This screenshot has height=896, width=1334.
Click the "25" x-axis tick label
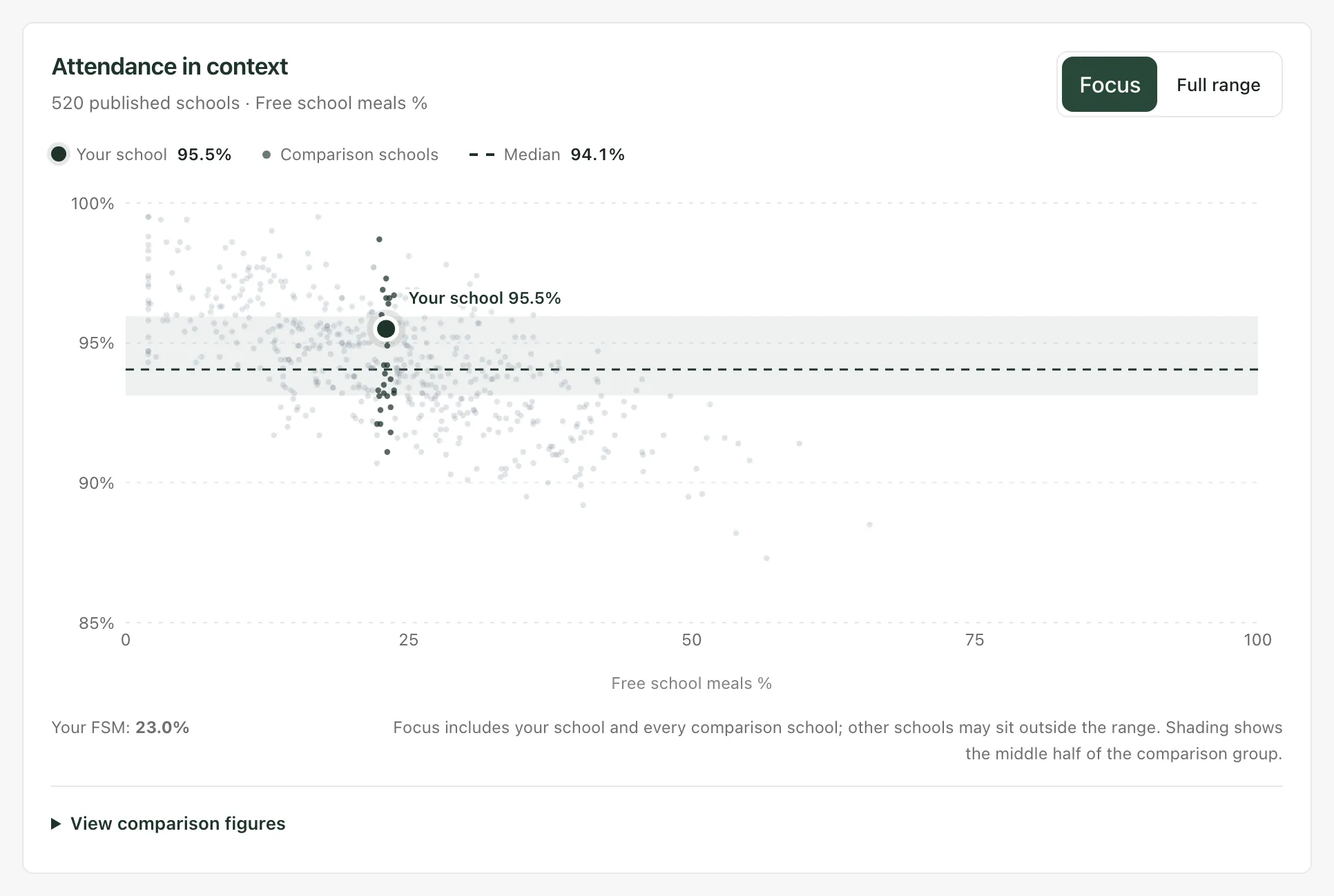coord(409,640)
